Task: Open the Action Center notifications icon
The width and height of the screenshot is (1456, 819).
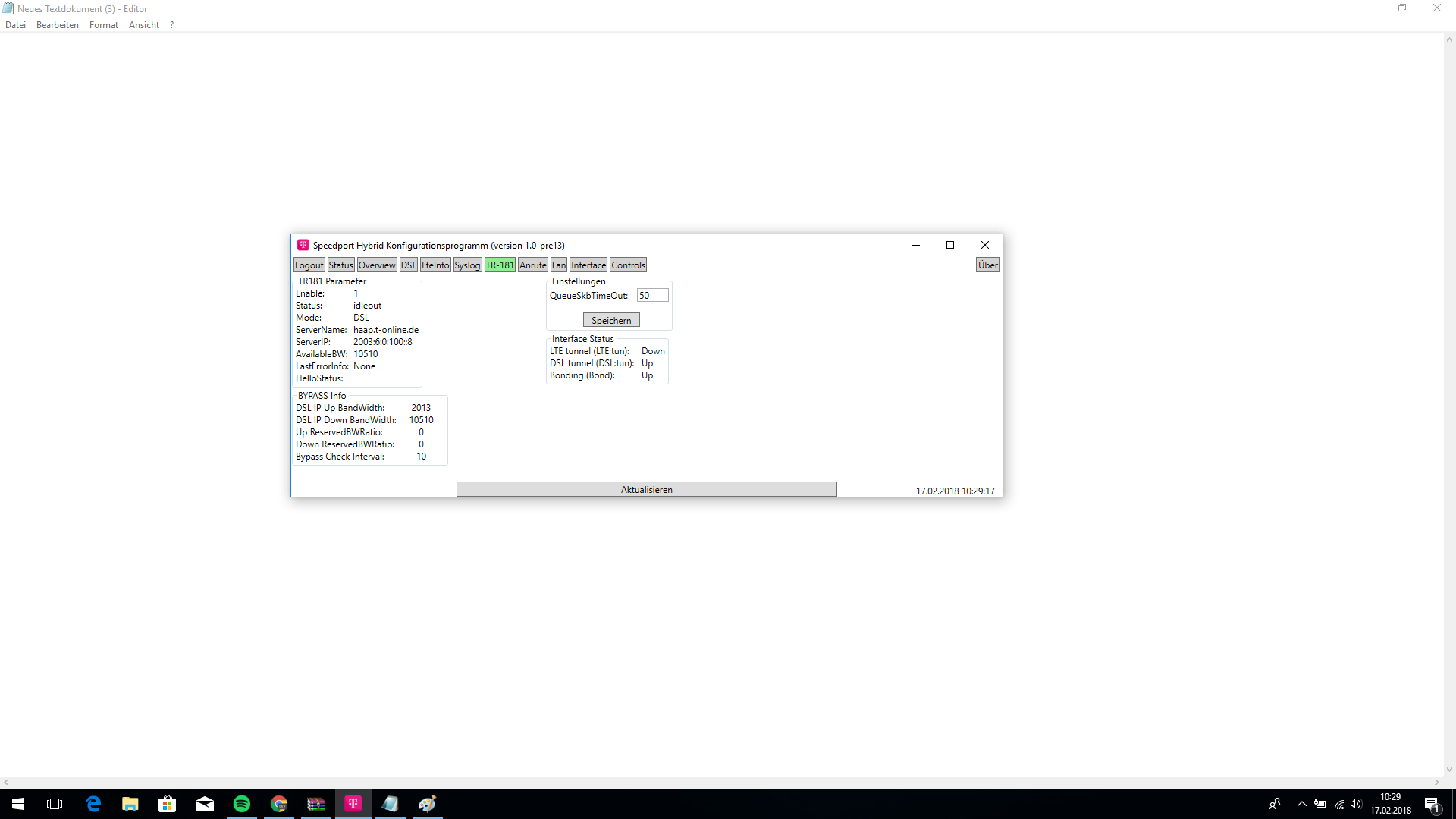Action: [x=1432, y=805]
